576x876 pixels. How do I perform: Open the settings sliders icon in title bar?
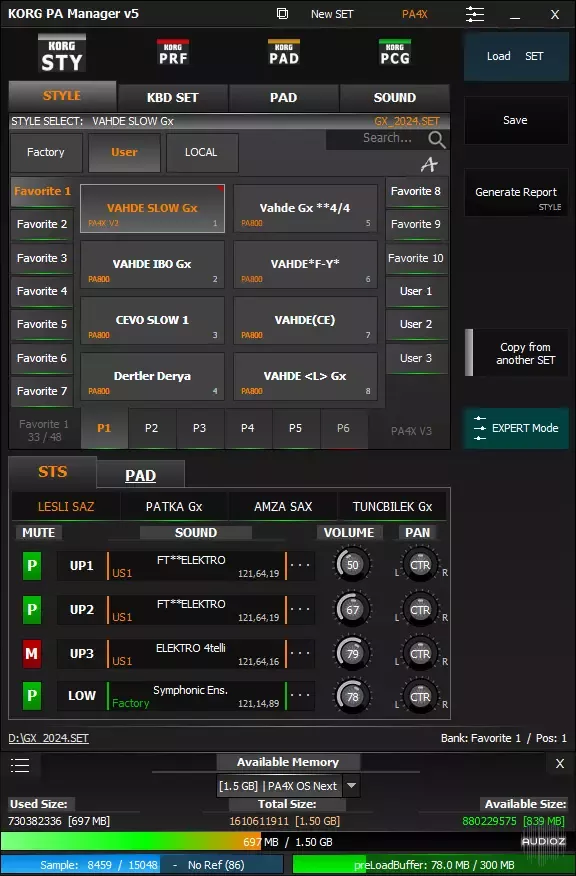coord(475,14)
